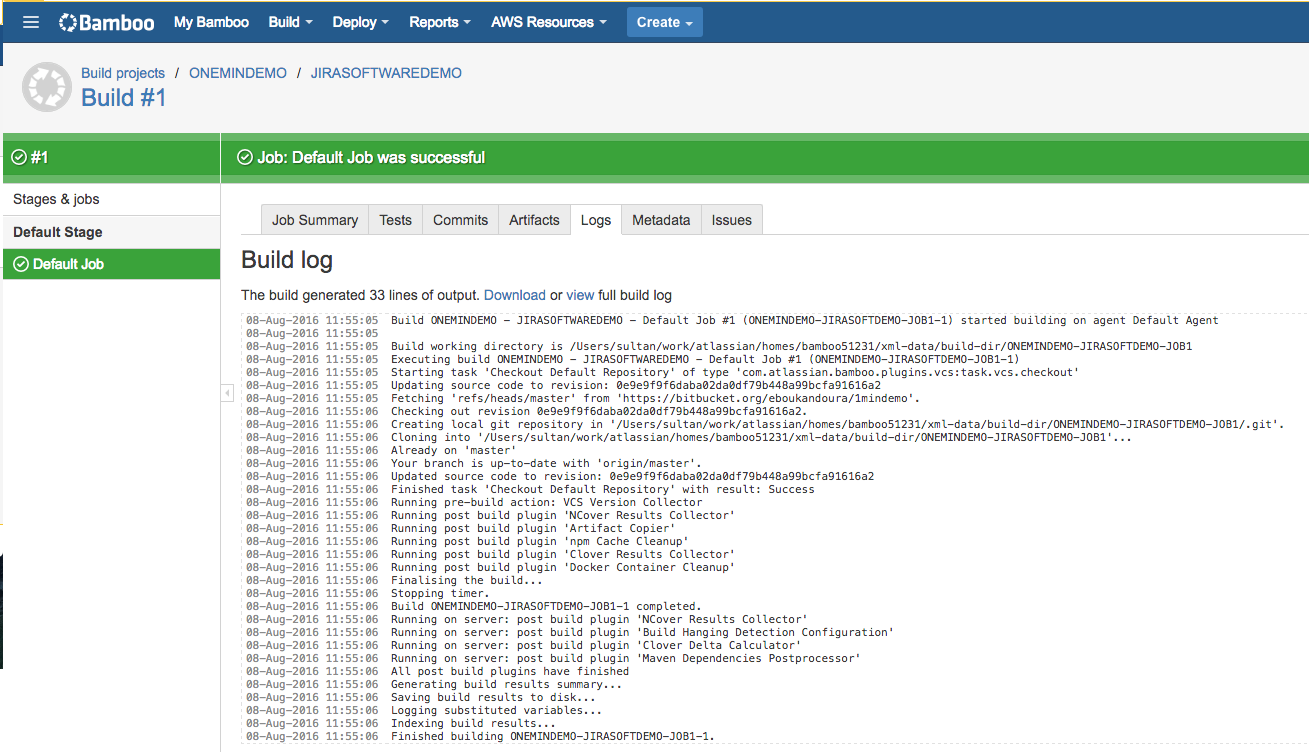Click the checkmark icon beside Default Job
This screenshot has height=752, width=1309.
coord(21,264)
